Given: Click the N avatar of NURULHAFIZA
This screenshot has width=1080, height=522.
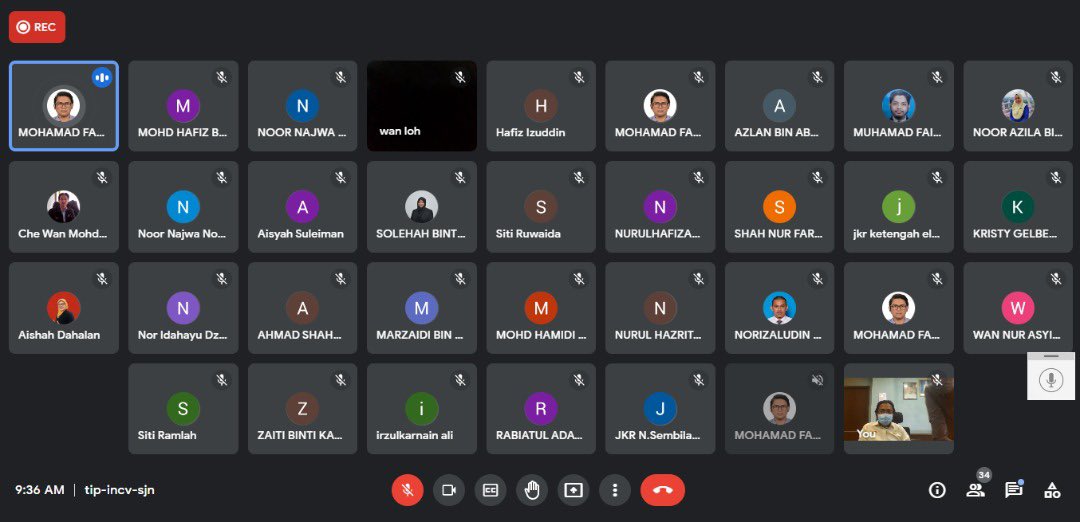Looking at the screenshot, I should (660, 207).
